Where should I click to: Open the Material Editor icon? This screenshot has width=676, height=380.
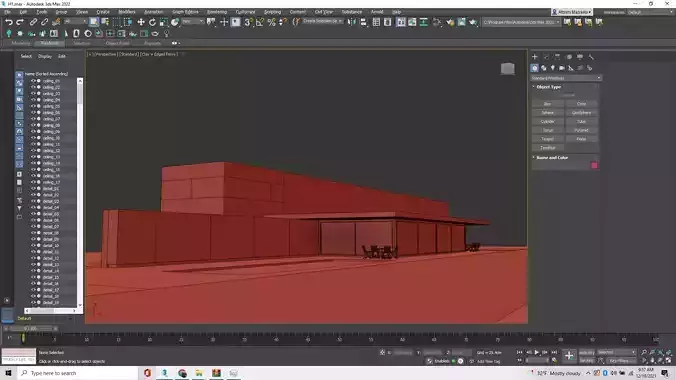(x=437, y=22)
